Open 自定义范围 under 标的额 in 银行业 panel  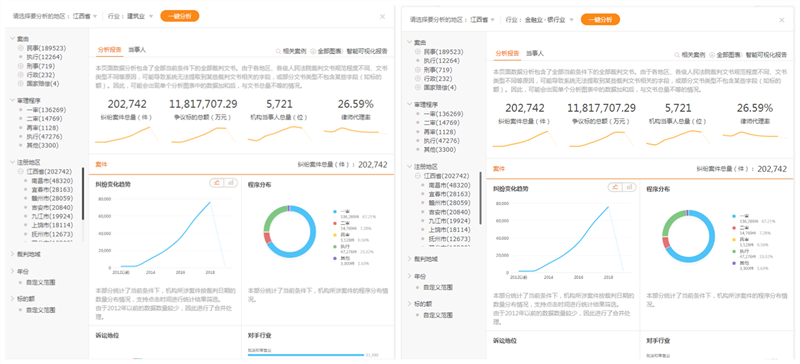coord(438,315)
